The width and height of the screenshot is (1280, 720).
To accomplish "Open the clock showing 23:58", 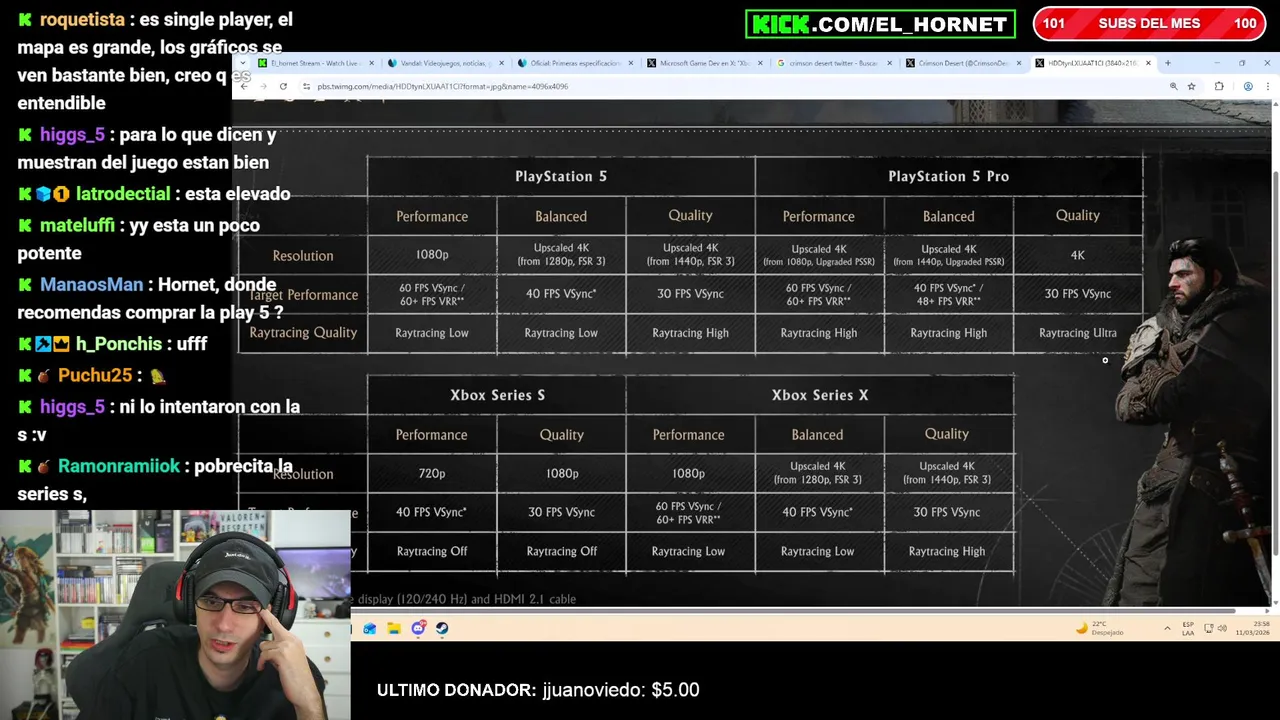I will (1255, 628).
